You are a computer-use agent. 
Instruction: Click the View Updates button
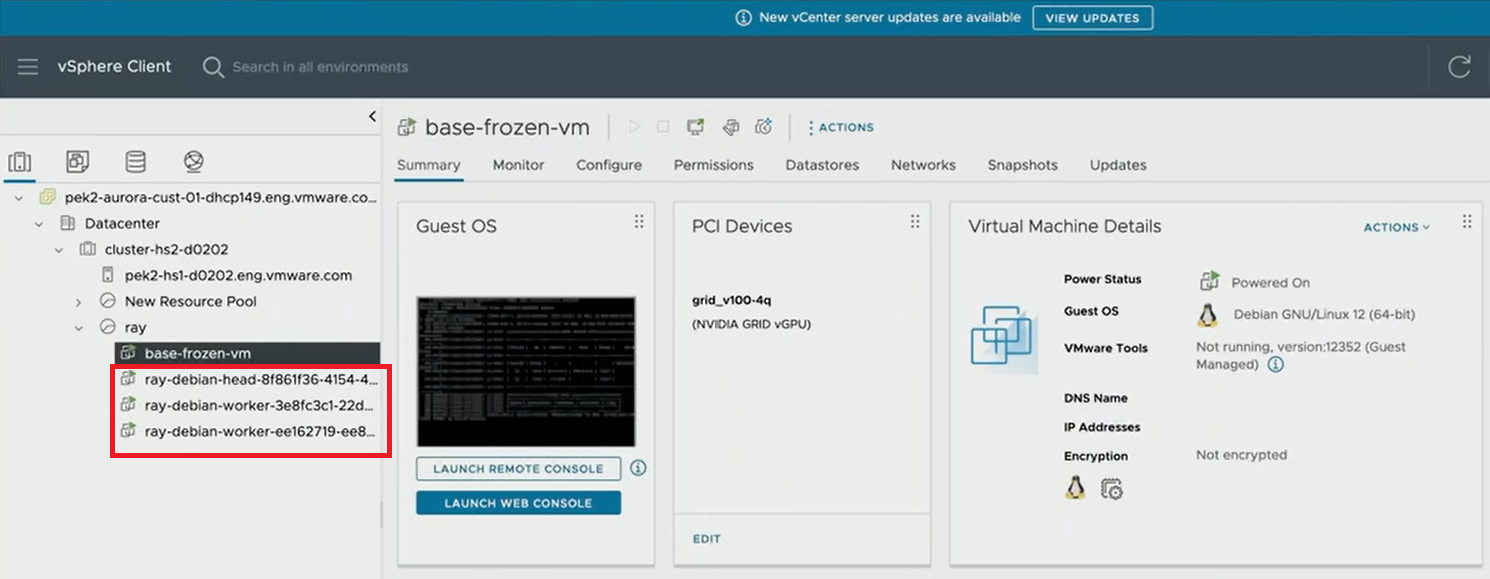coord(1092,18)
